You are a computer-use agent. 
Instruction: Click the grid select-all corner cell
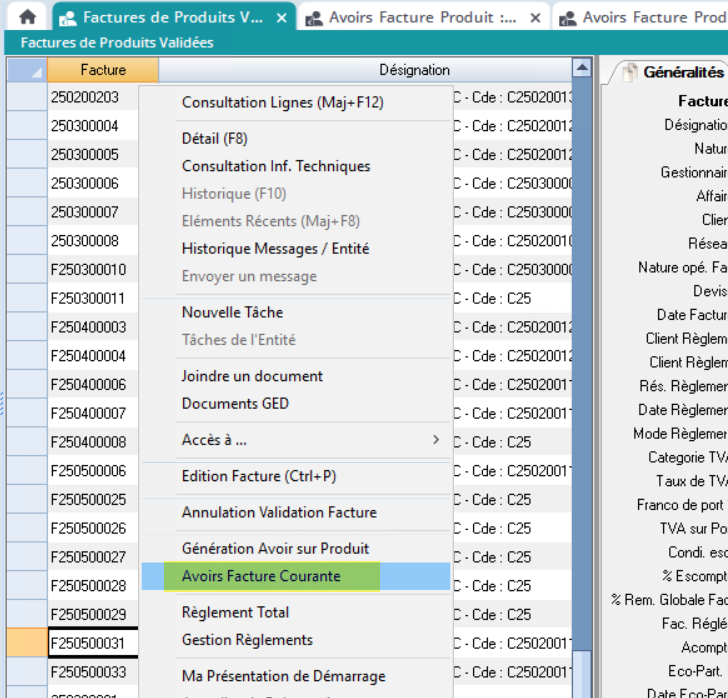point(26,70)
